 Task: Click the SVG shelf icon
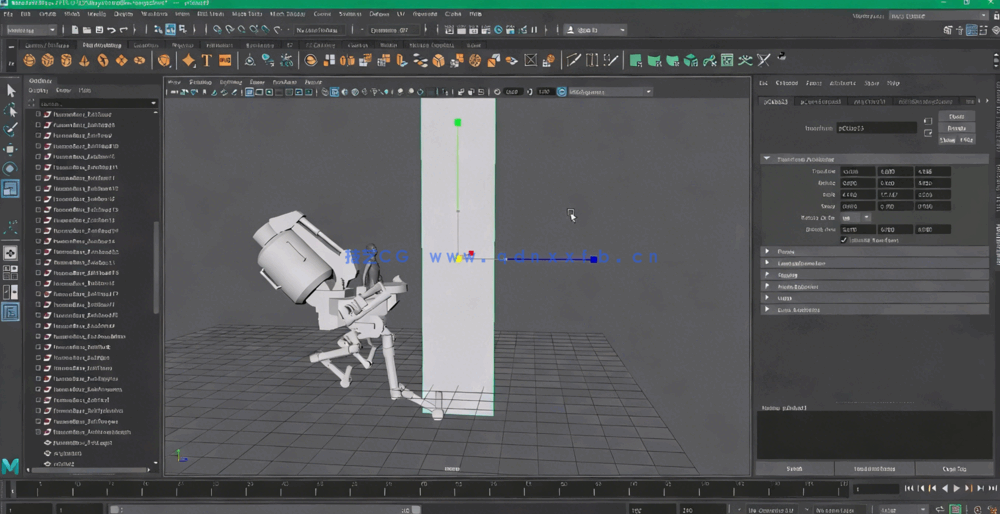(225, 61)
